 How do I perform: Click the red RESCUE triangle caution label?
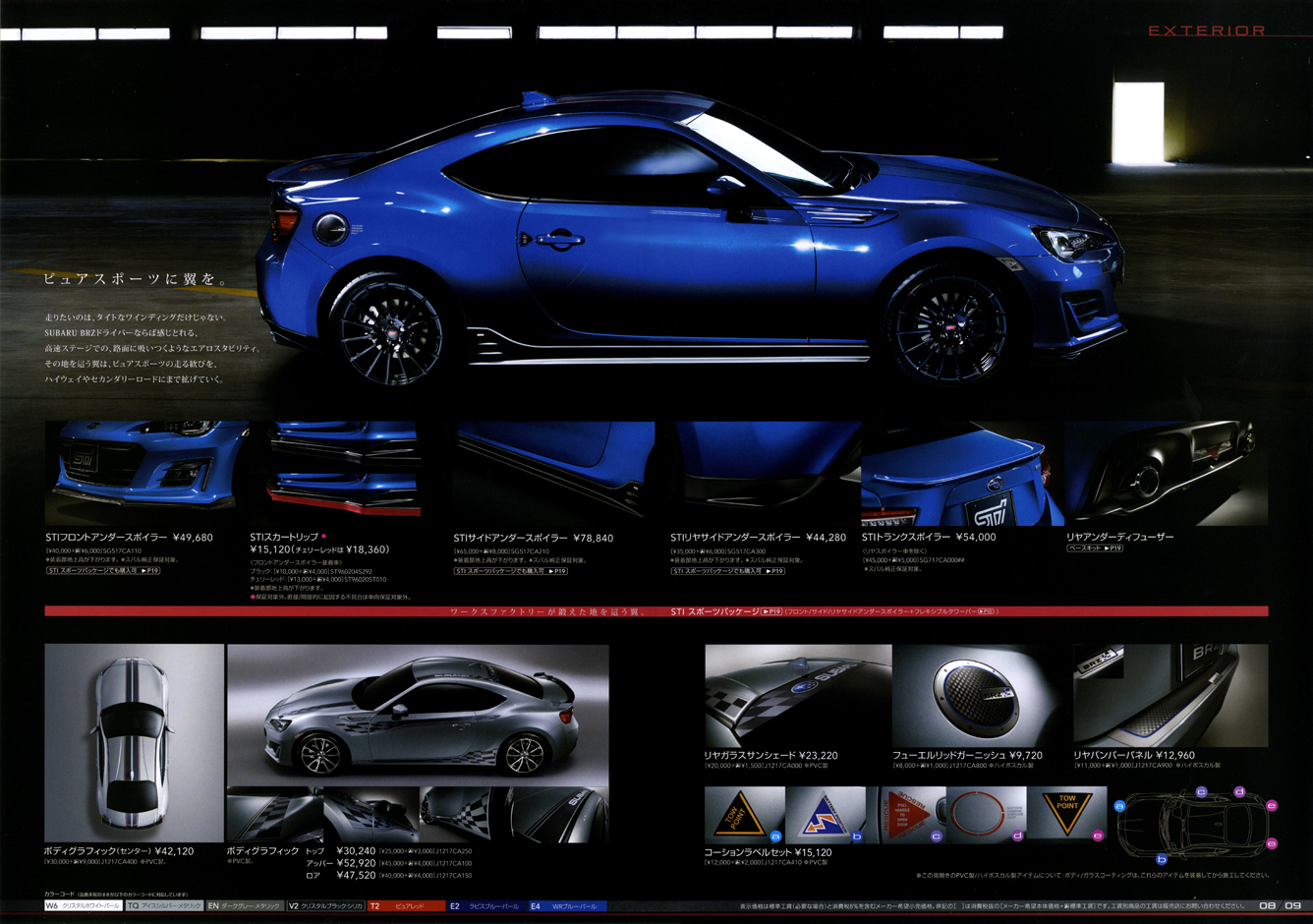(906, 815)
